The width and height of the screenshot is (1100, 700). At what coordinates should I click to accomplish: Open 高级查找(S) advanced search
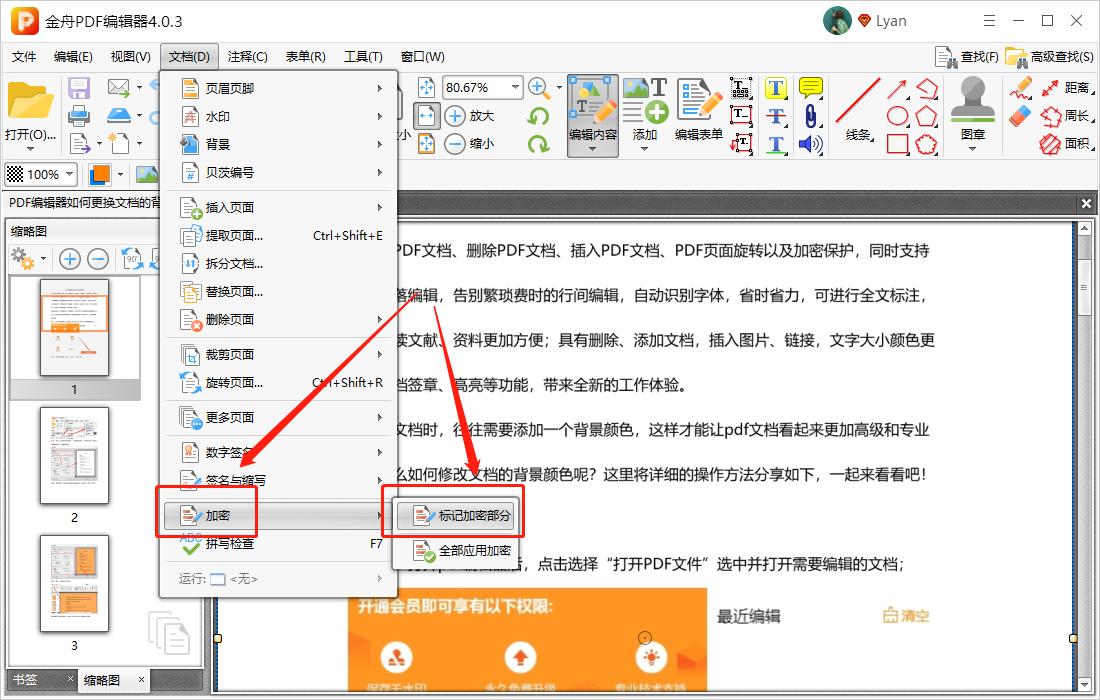click(1055, 57)
